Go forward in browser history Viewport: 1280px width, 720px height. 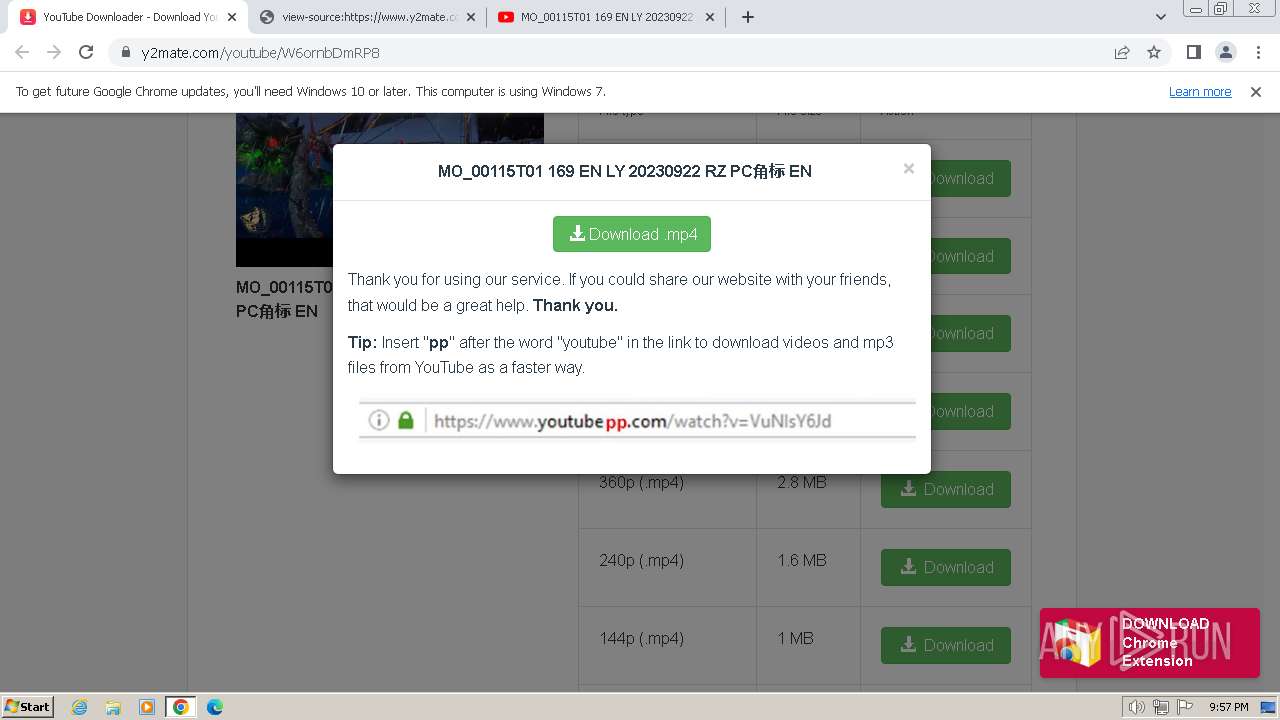point(54,52)
